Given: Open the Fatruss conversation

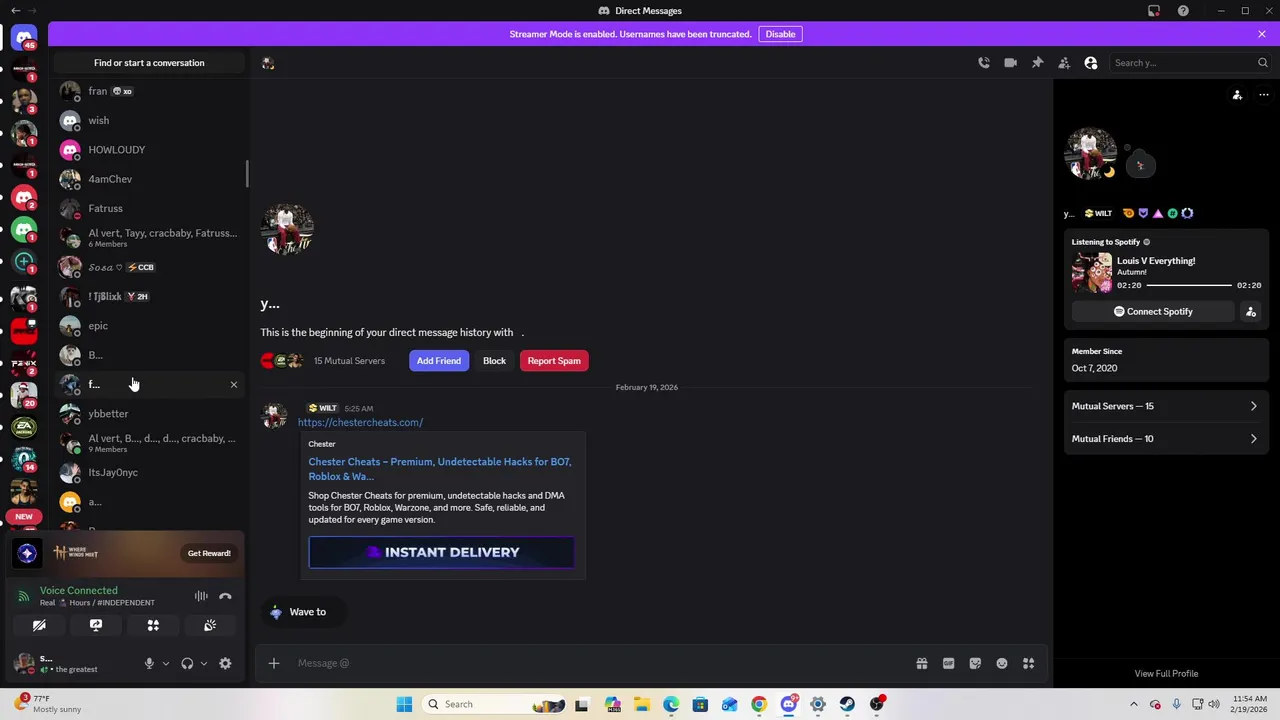Looking at the screenshot, I should (x=149, y=208).
